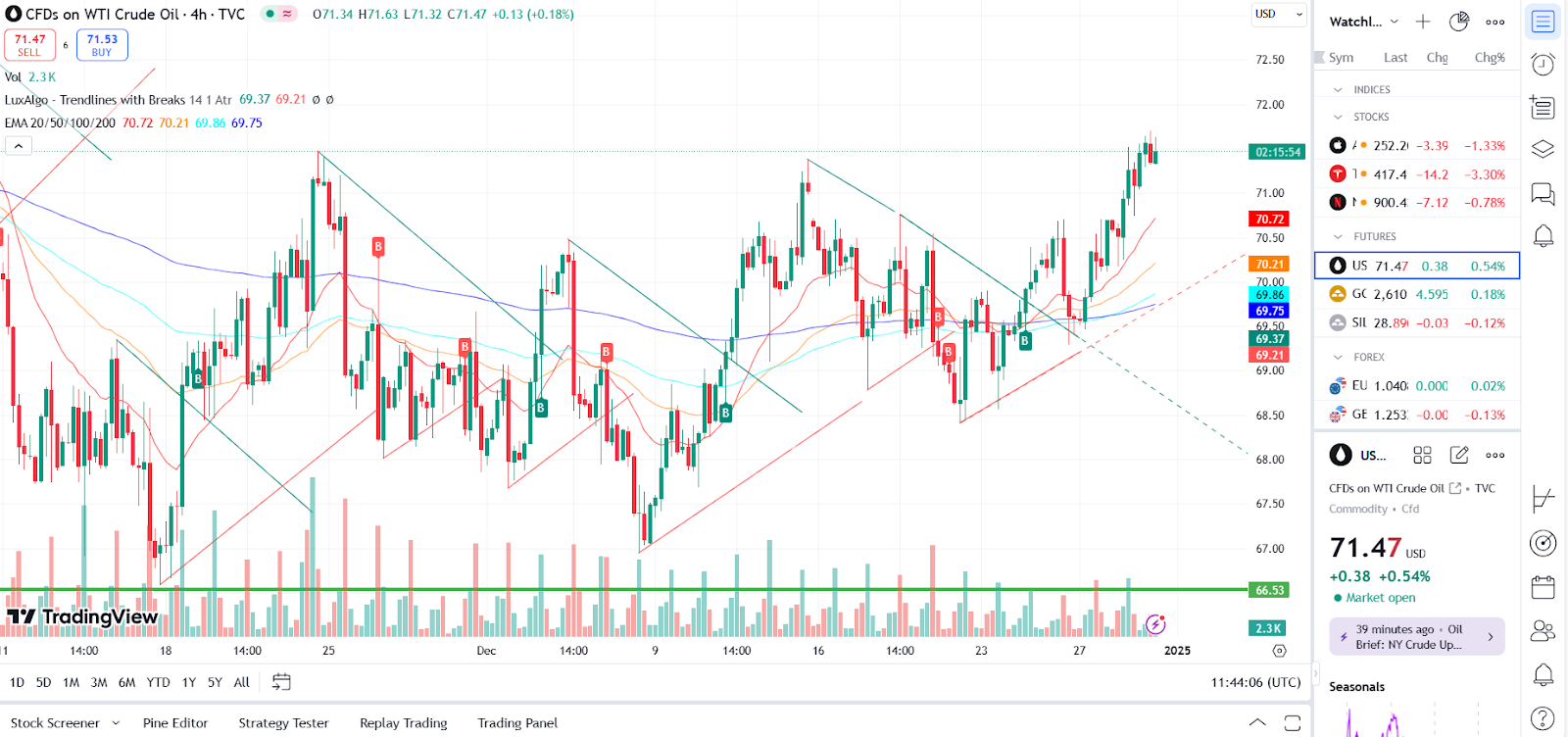Collapse the INDICES section in watchlist
This screenshot has width=1568, height=737.
point(1338,89)
